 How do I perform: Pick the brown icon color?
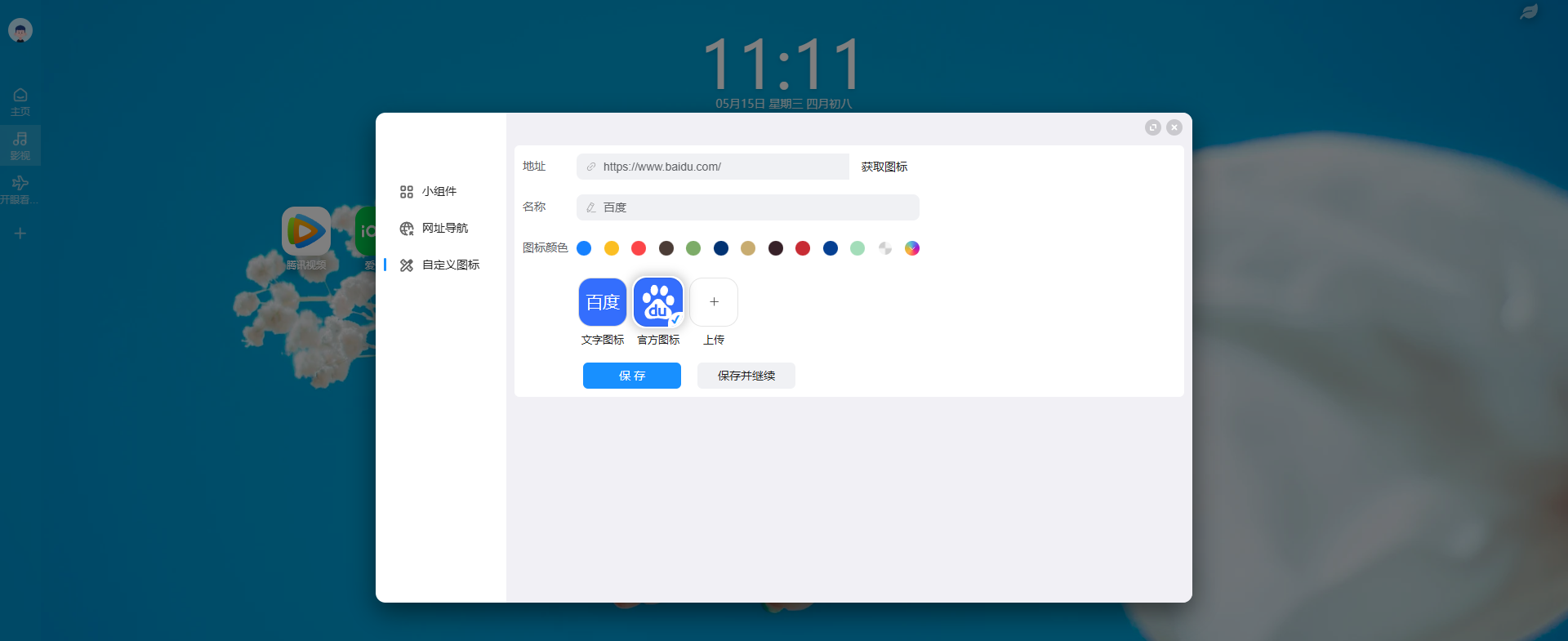tap(666, 248)
